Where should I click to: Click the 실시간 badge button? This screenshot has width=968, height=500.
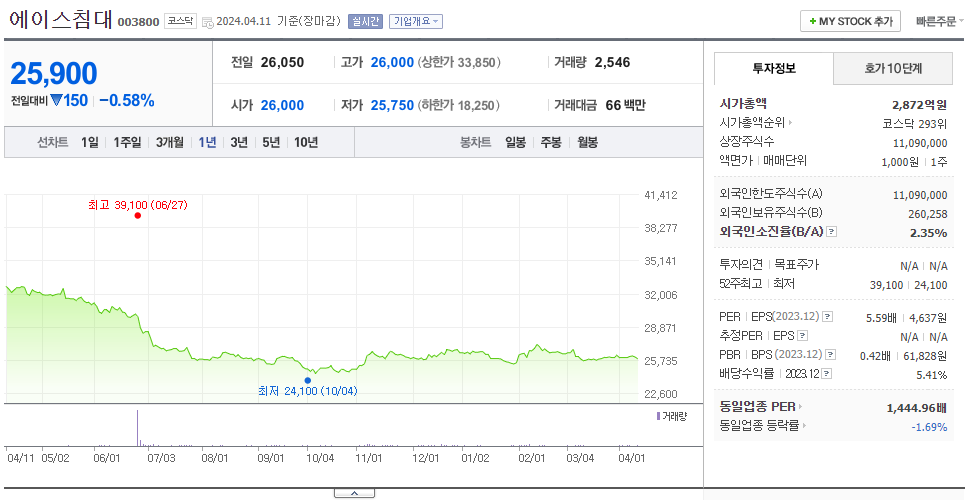(x=365, y=22)
